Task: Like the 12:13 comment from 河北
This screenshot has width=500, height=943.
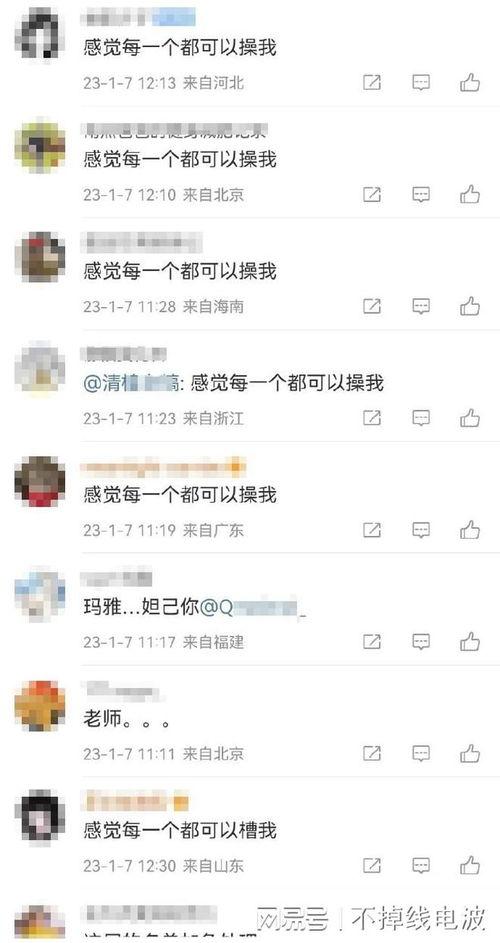Action: coord(470,82)
